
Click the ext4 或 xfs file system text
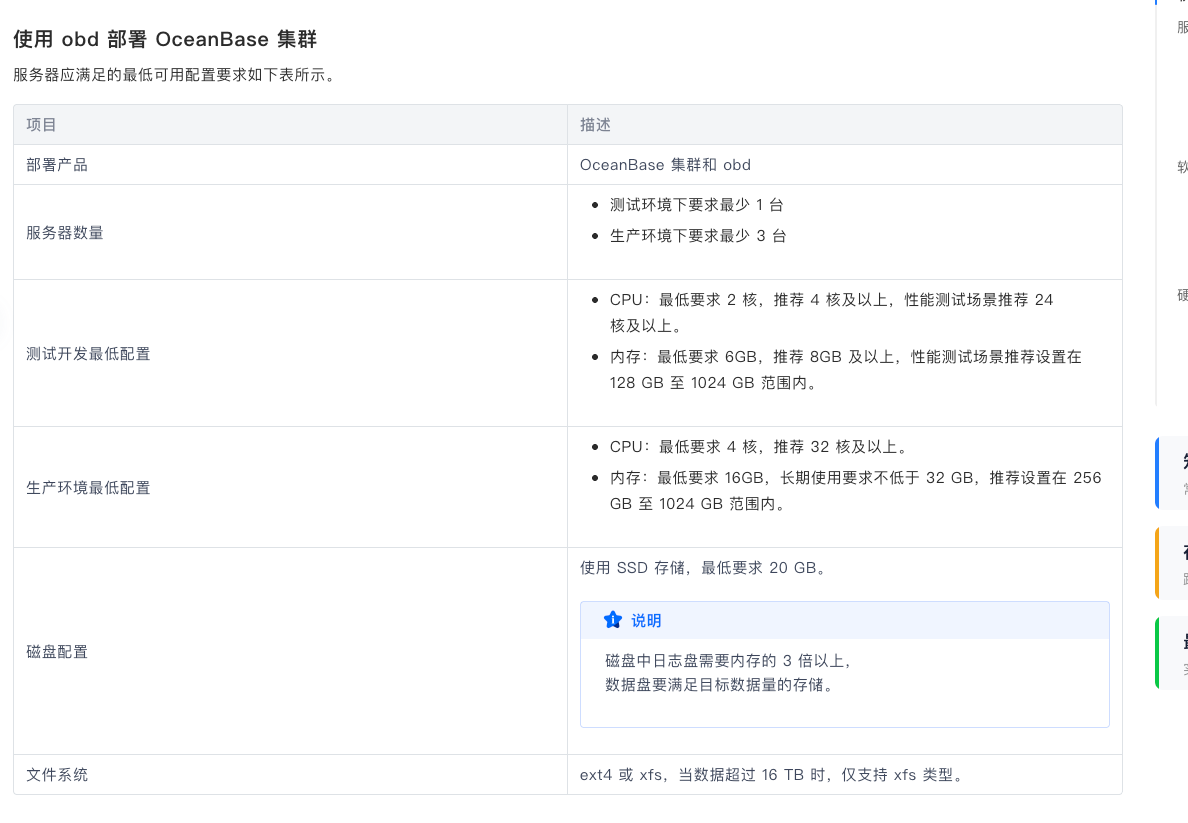click(x=772, y=775)
